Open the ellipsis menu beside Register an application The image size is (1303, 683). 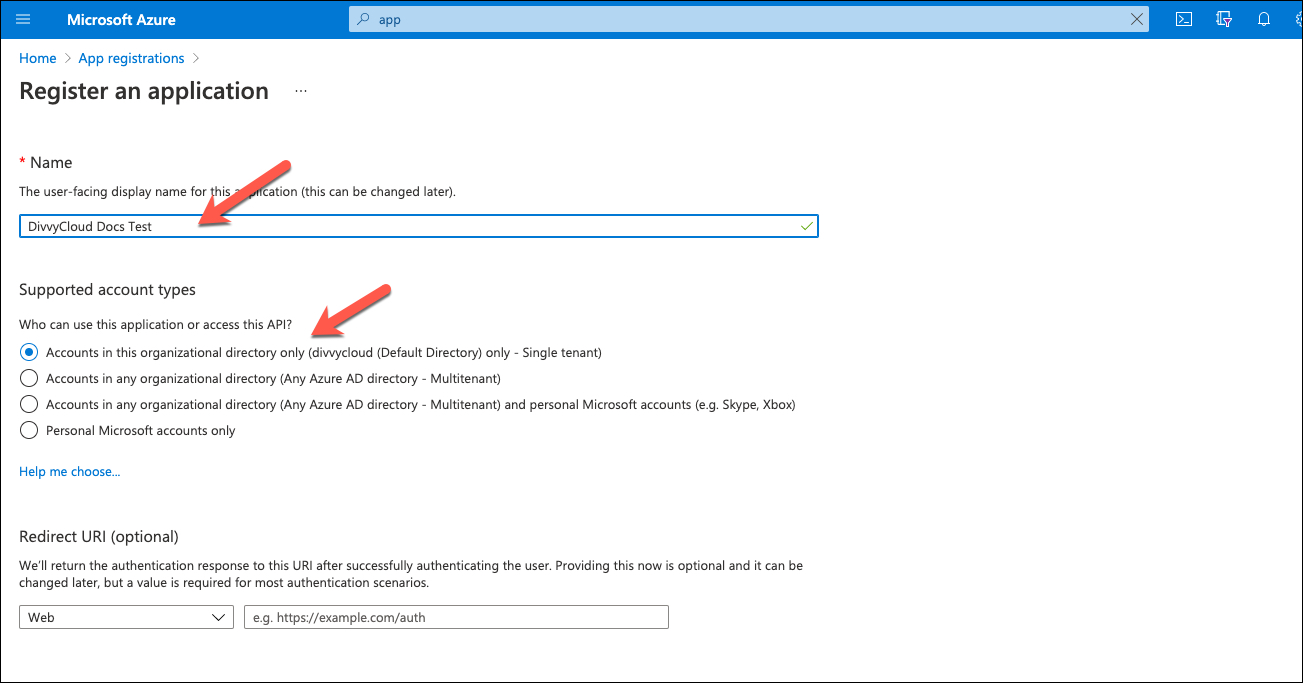[301, 91]
